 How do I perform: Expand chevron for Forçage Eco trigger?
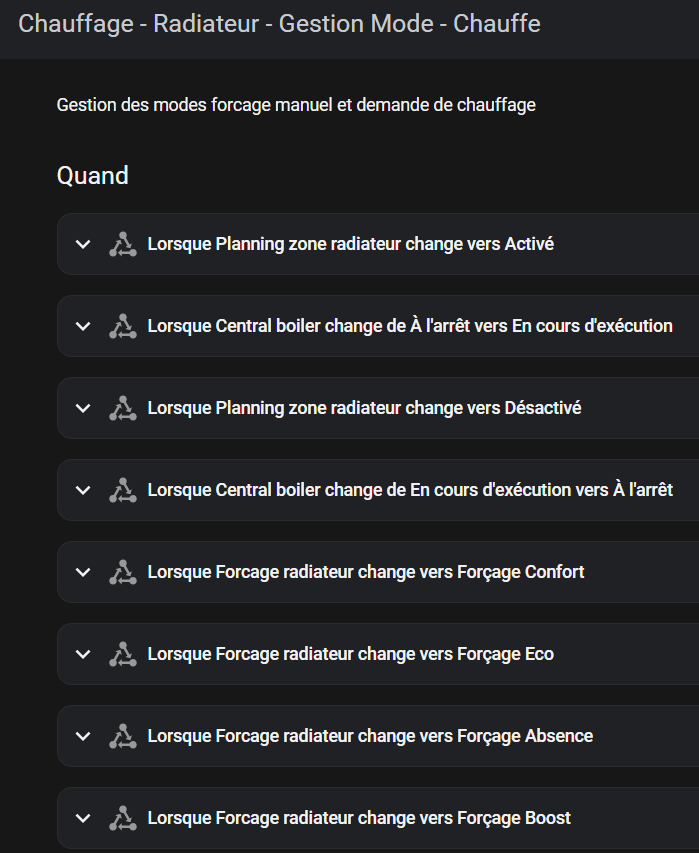click(x=83, y=654)
